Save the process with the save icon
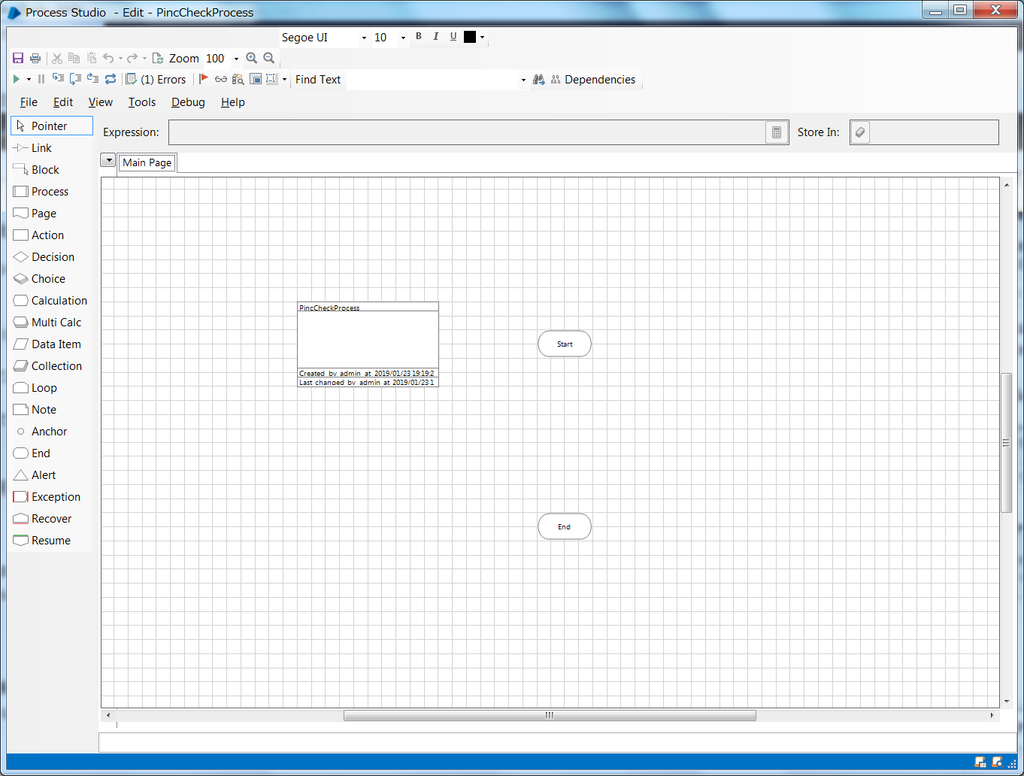This screenshot has width=1024, height=776. (18, 58)
